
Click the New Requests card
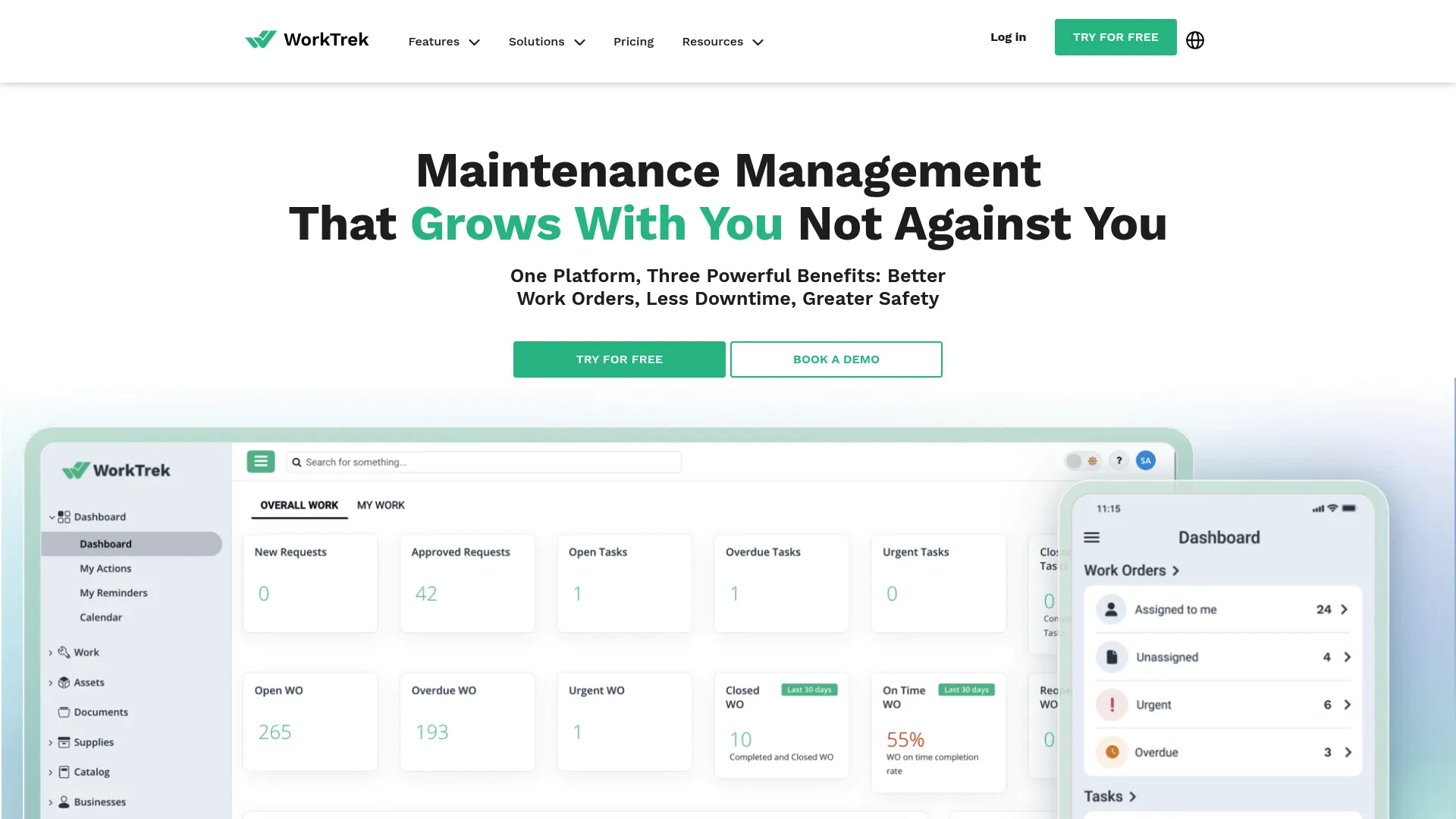tap(310, 583)
